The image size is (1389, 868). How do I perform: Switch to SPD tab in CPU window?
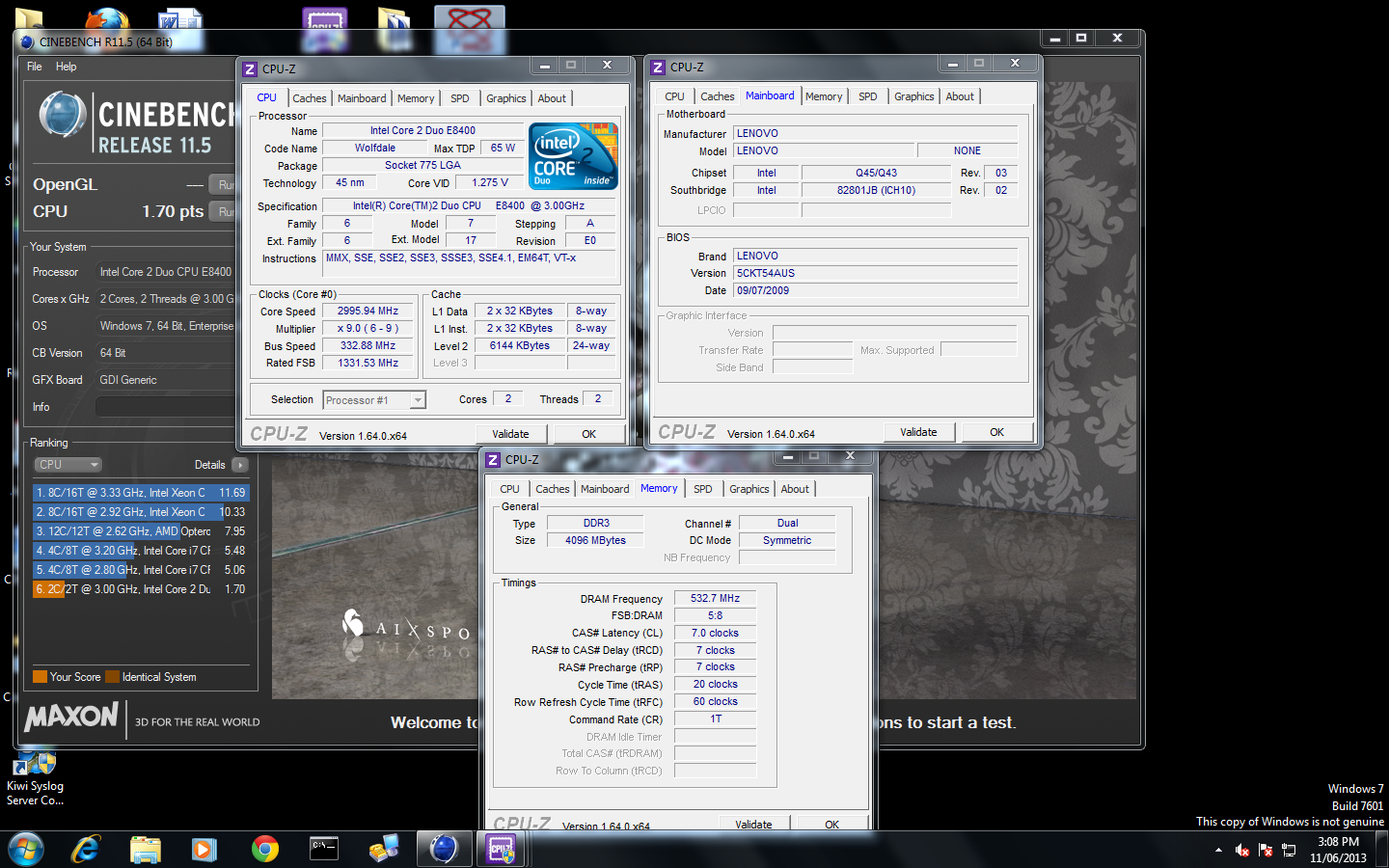pyautogui.click(x=460, y=98)
